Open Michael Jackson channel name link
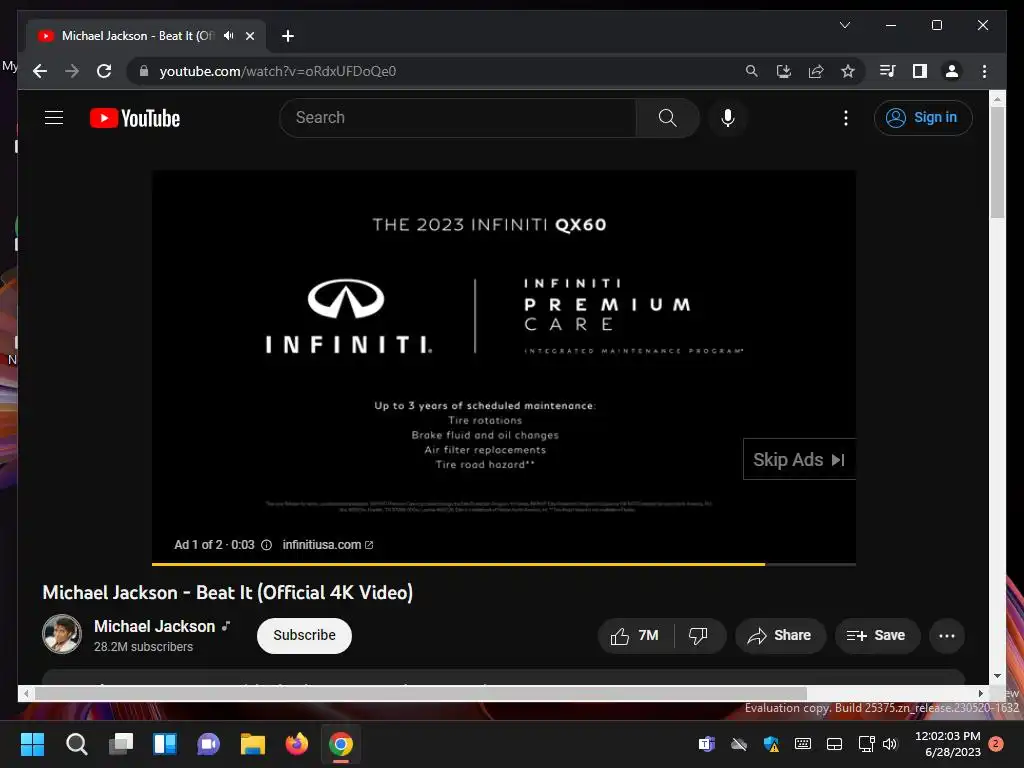 (155, 626)
